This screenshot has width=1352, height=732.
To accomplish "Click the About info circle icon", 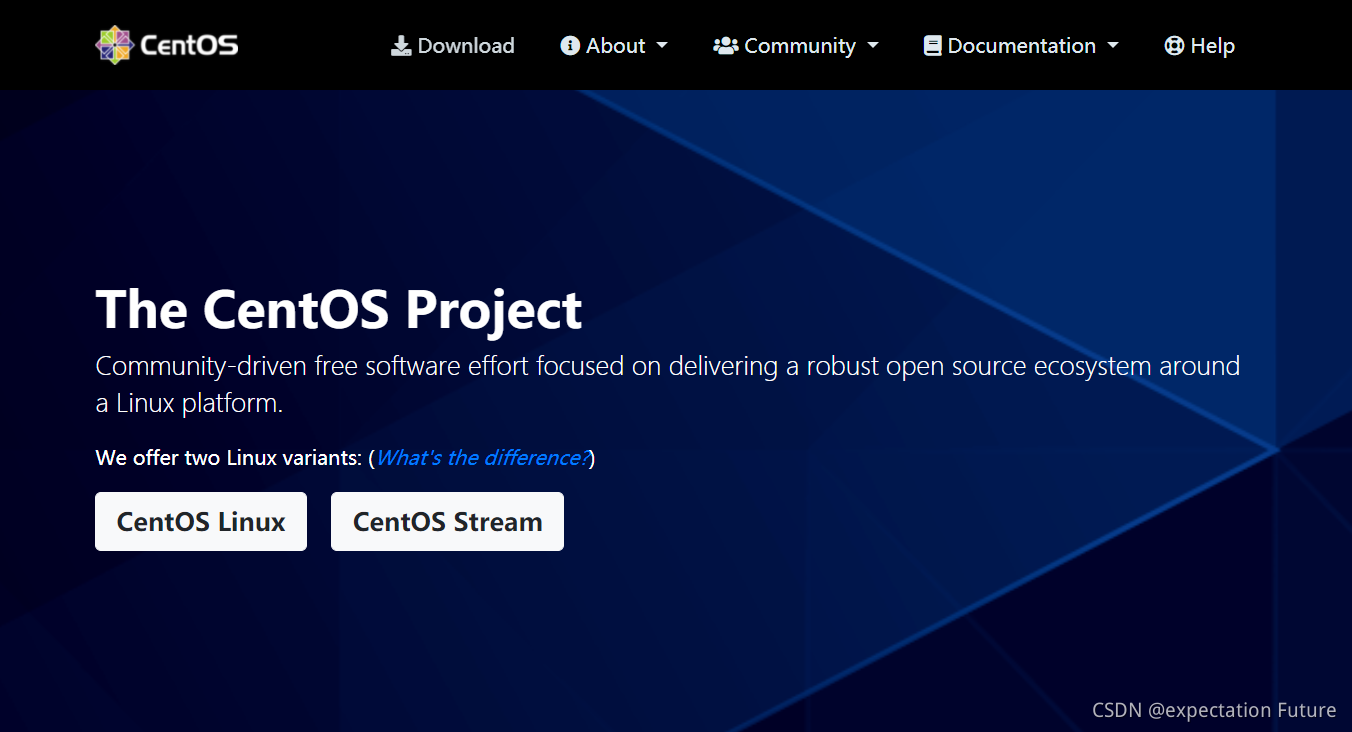I will [x=570, y=46].
